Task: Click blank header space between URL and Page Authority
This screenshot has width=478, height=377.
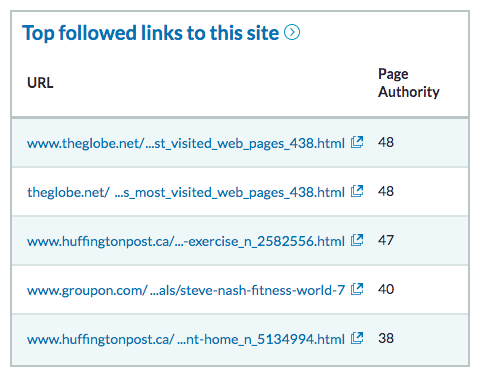Action: click(213, 83)
